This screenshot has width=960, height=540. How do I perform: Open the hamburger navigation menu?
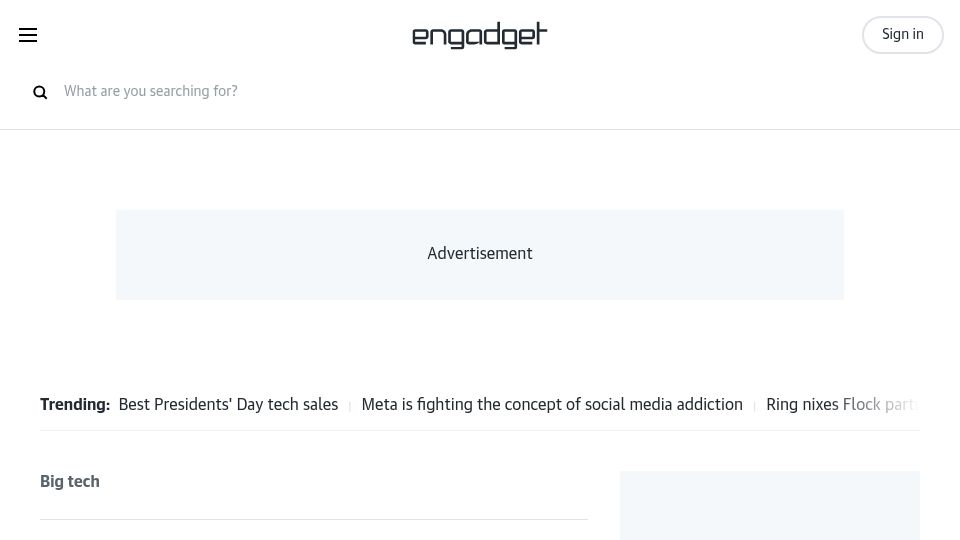[x=28, y=35]
